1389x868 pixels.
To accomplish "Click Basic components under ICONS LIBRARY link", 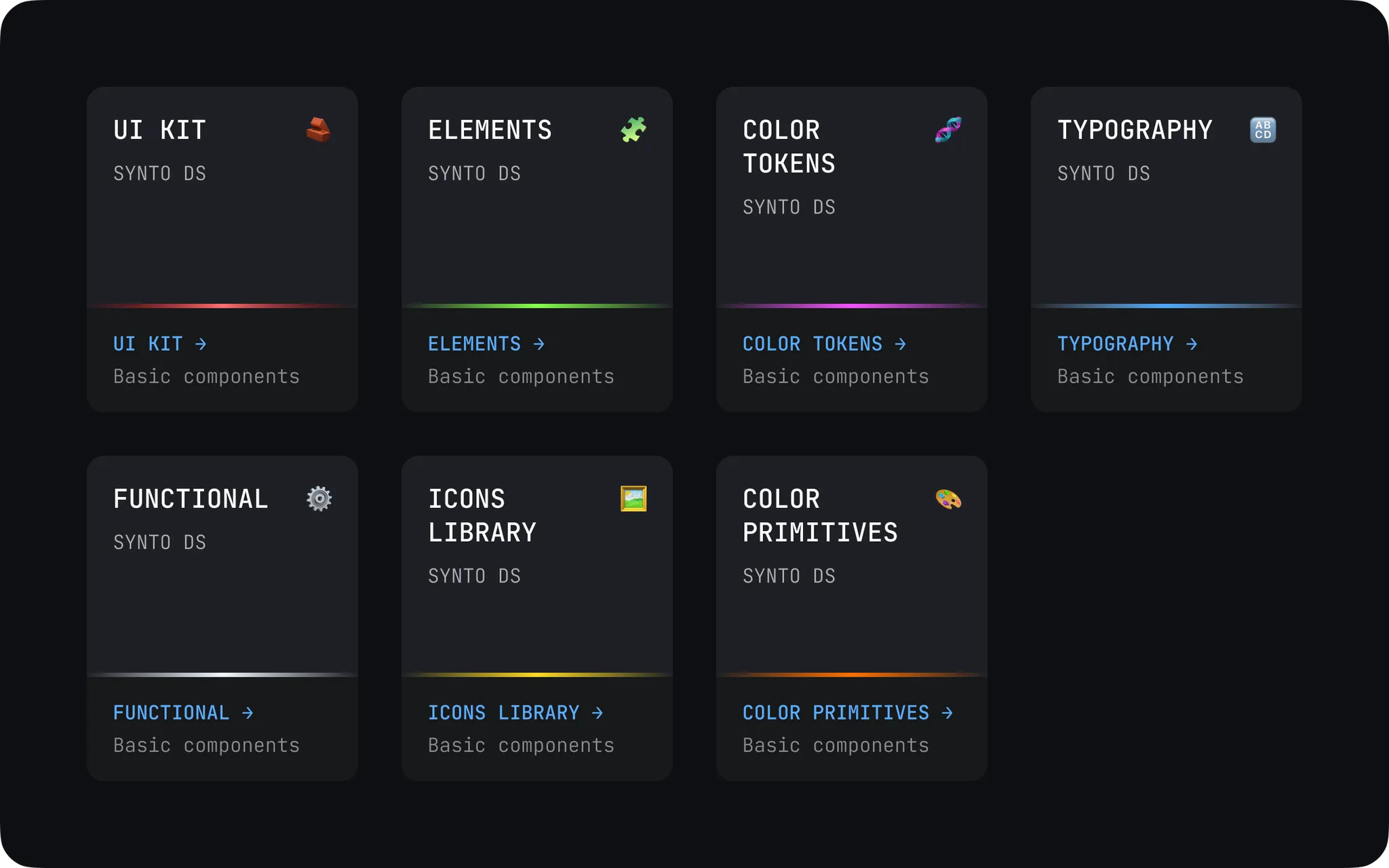I will (522, 746).
